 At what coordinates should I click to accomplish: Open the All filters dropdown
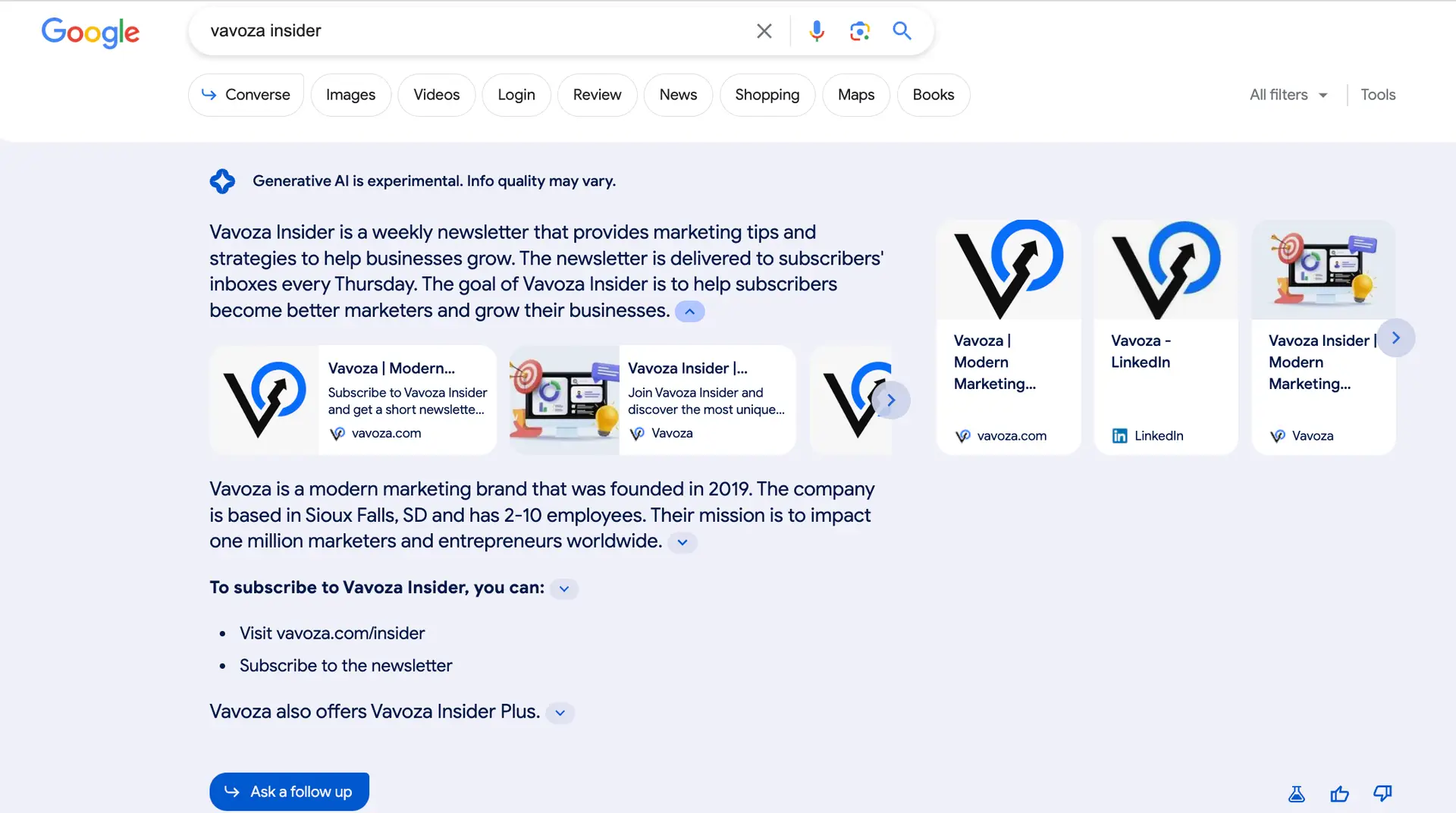[1288, 95]
